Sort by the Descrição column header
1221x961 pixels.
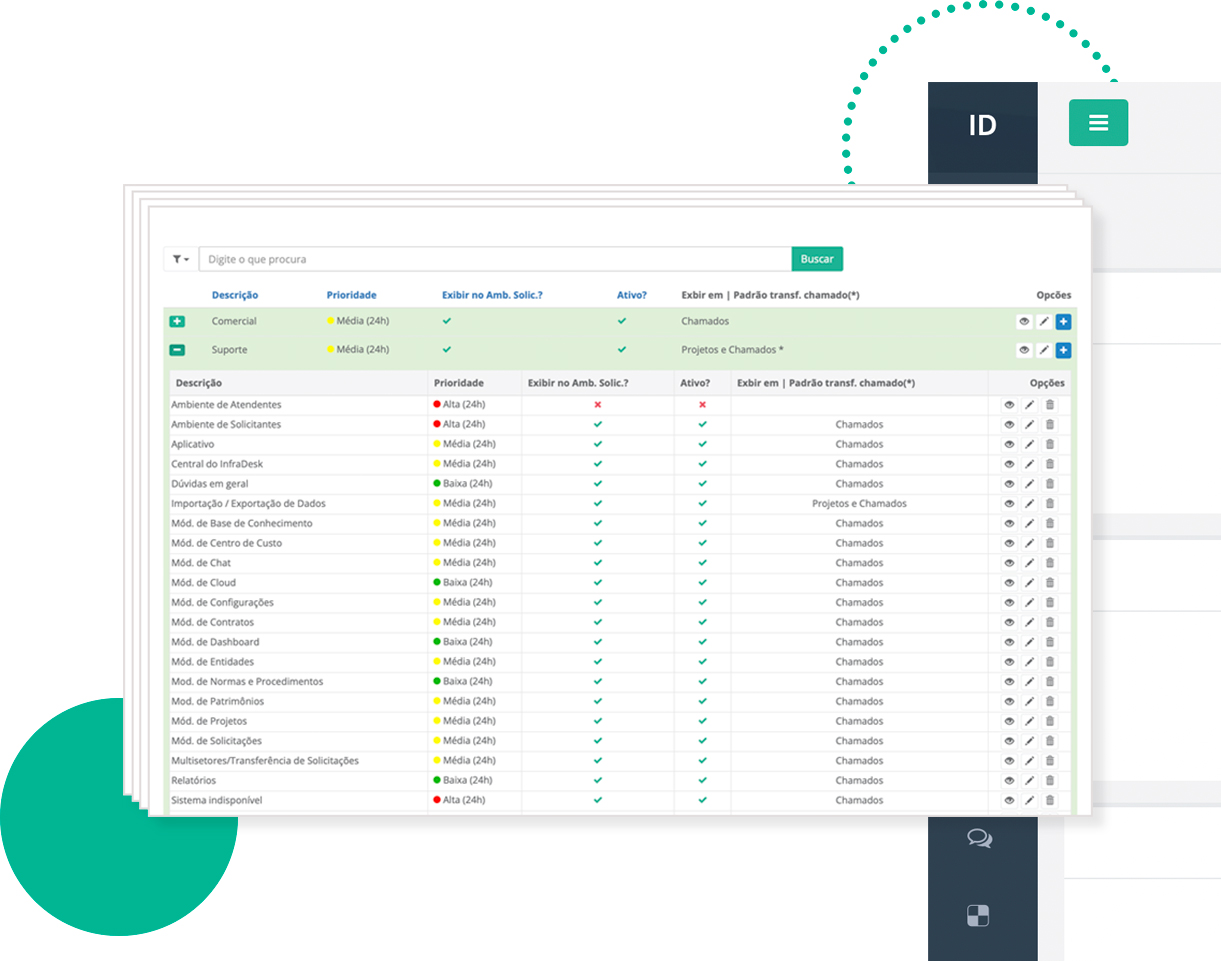[234, 295]
